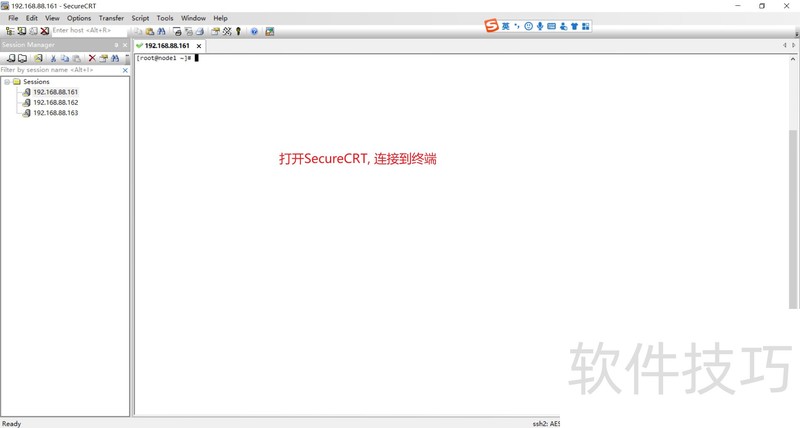Open the View menu

click(x=52, y=18)
